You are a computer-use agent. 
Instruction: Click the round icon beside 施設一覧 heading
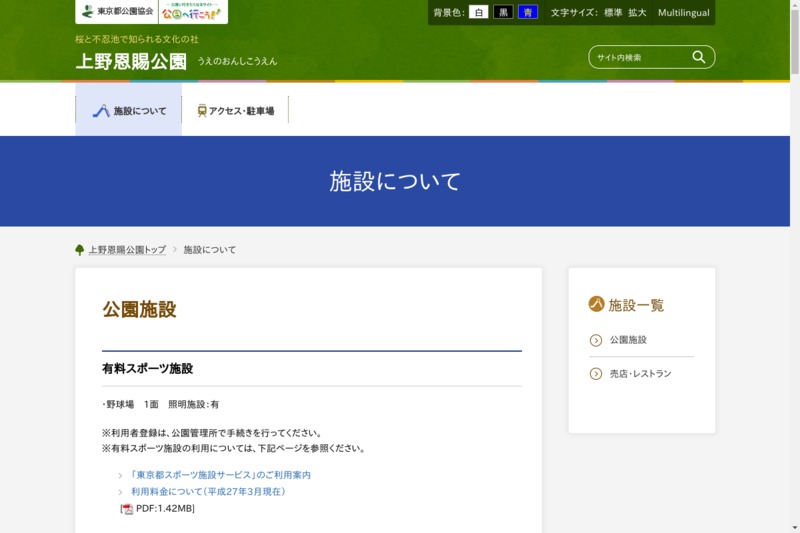pyautogui.click(x=596, y=304)
